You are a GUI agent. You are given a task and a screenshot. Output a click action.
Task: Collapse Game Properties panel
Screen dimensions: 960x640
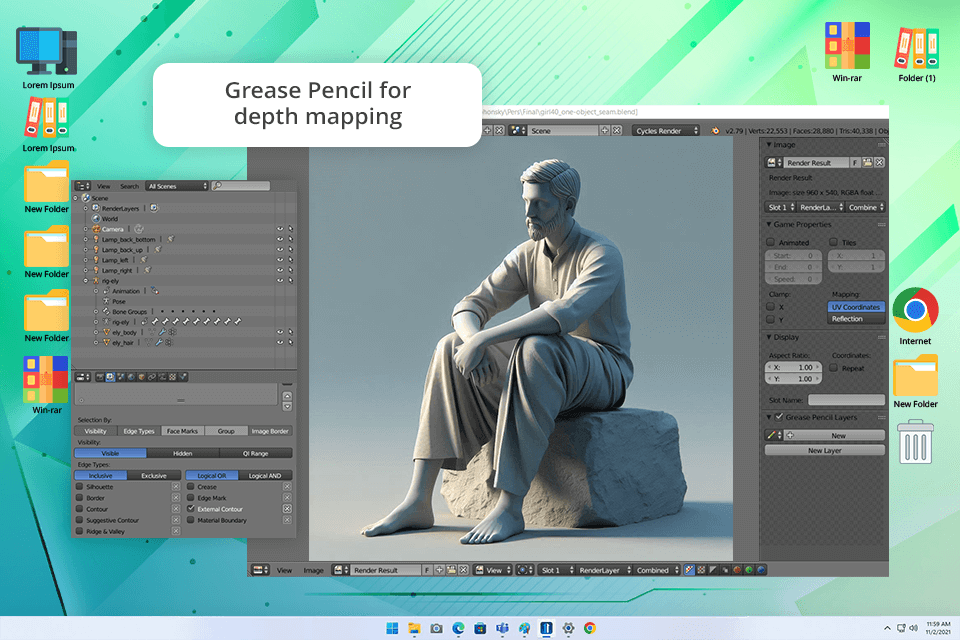pos(769,225)
